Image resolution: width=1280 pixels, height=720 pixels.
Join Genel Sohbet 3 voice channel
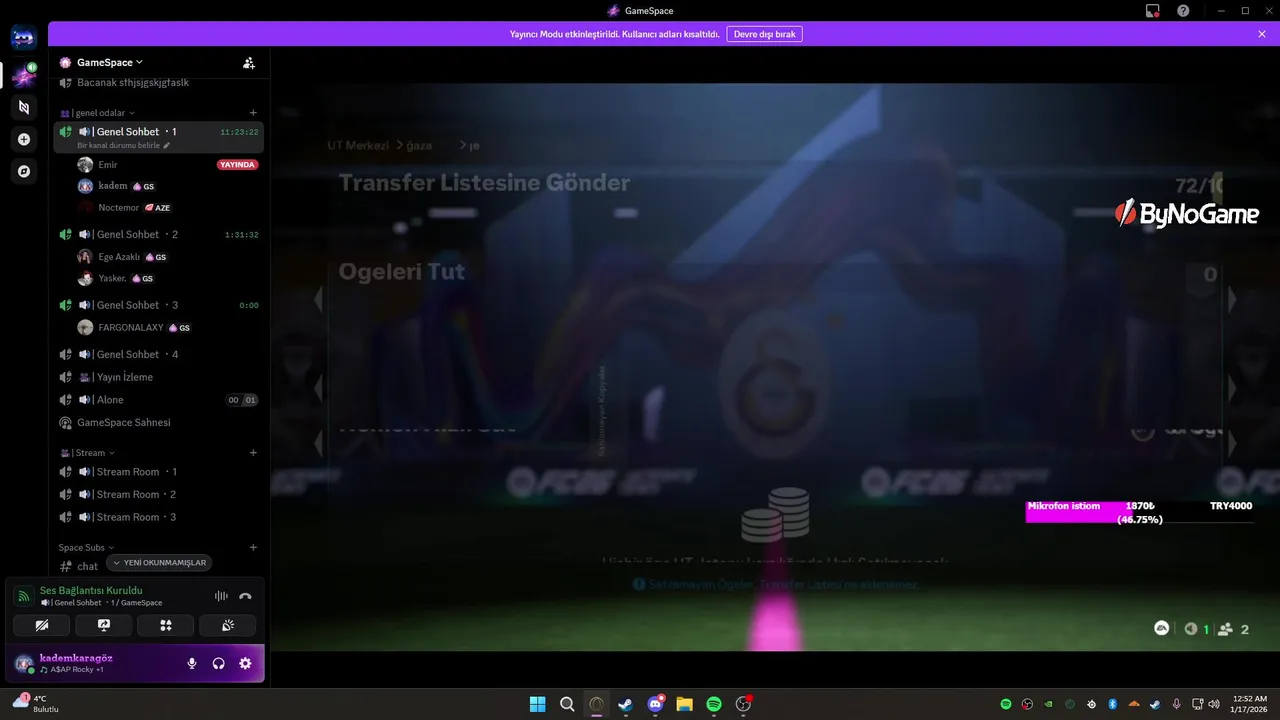coord(159,305)
